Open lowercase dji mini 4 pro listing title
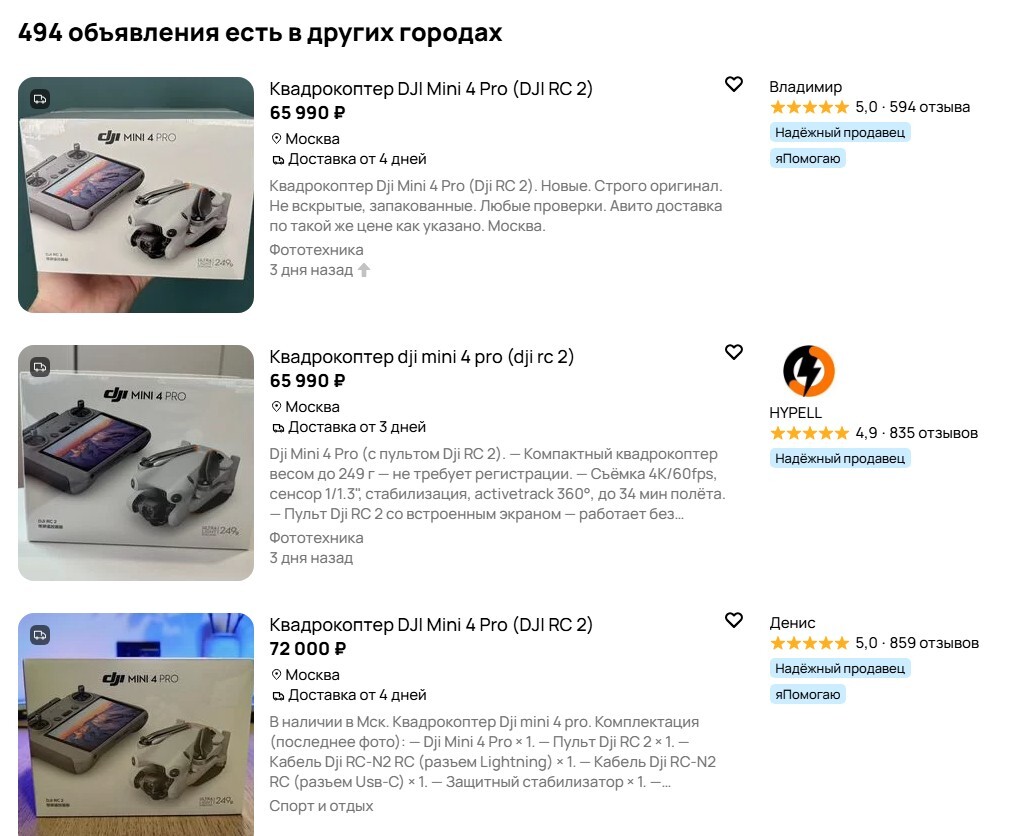The image size is (1019, 836). tap(422, 356)
